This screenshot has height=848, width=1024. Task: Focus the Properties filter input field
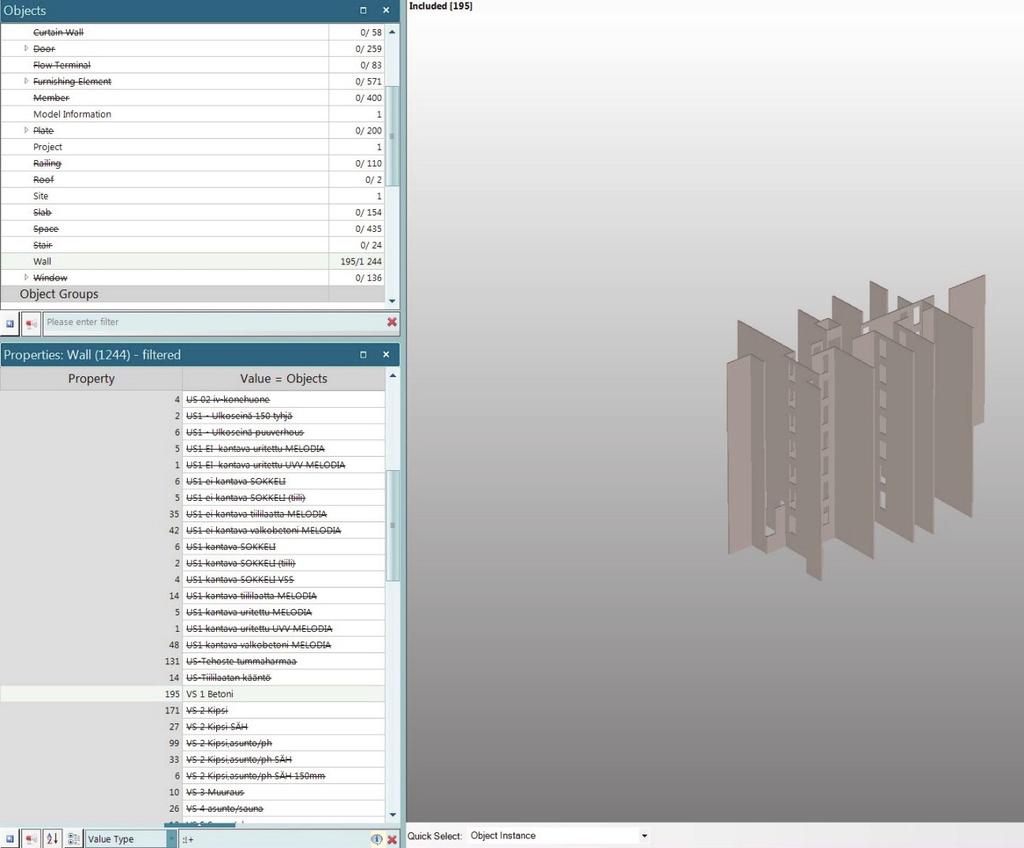coord(274,839)
